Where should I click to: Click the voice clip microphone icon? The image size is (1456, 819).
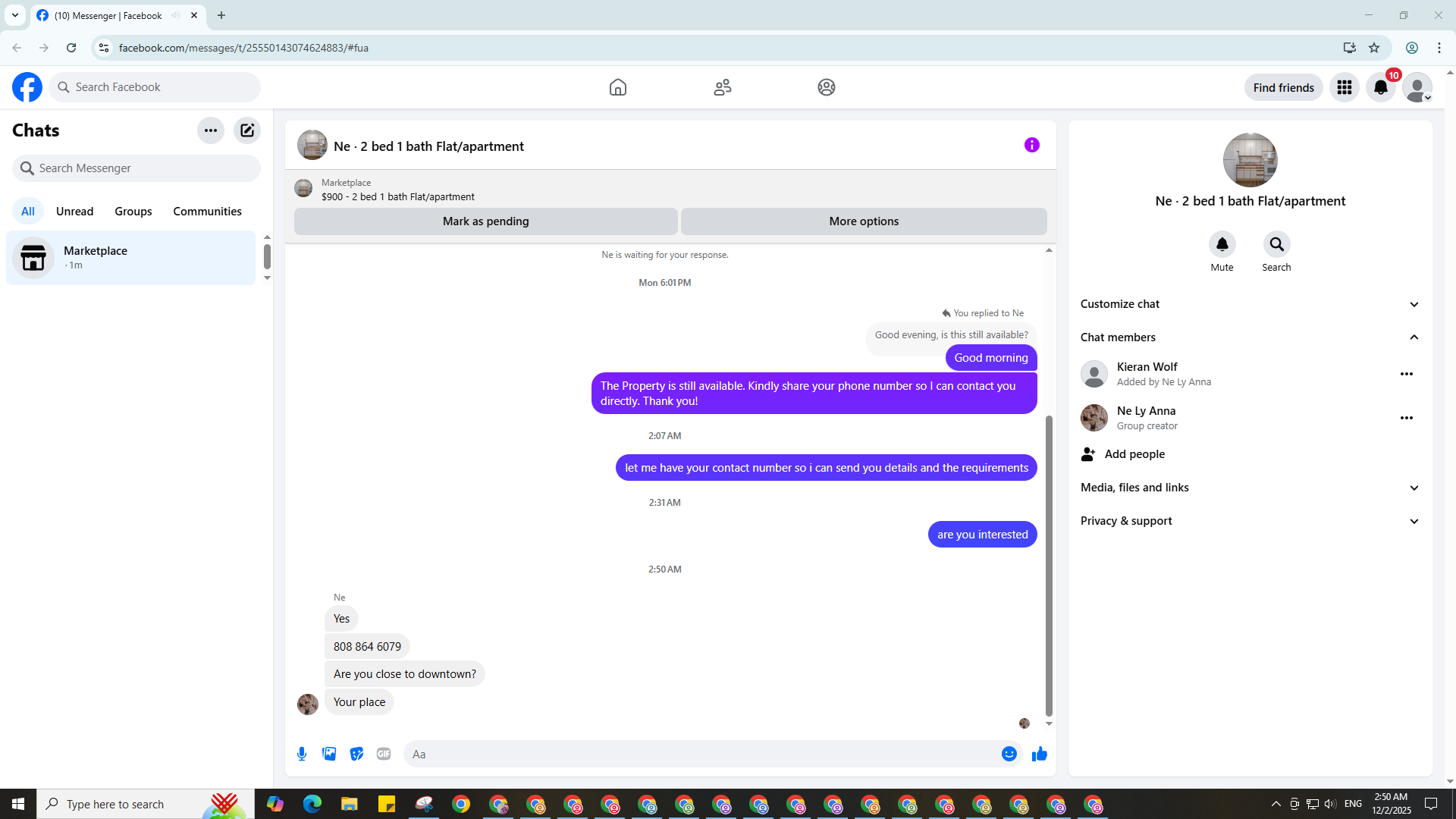click(302, 754)
